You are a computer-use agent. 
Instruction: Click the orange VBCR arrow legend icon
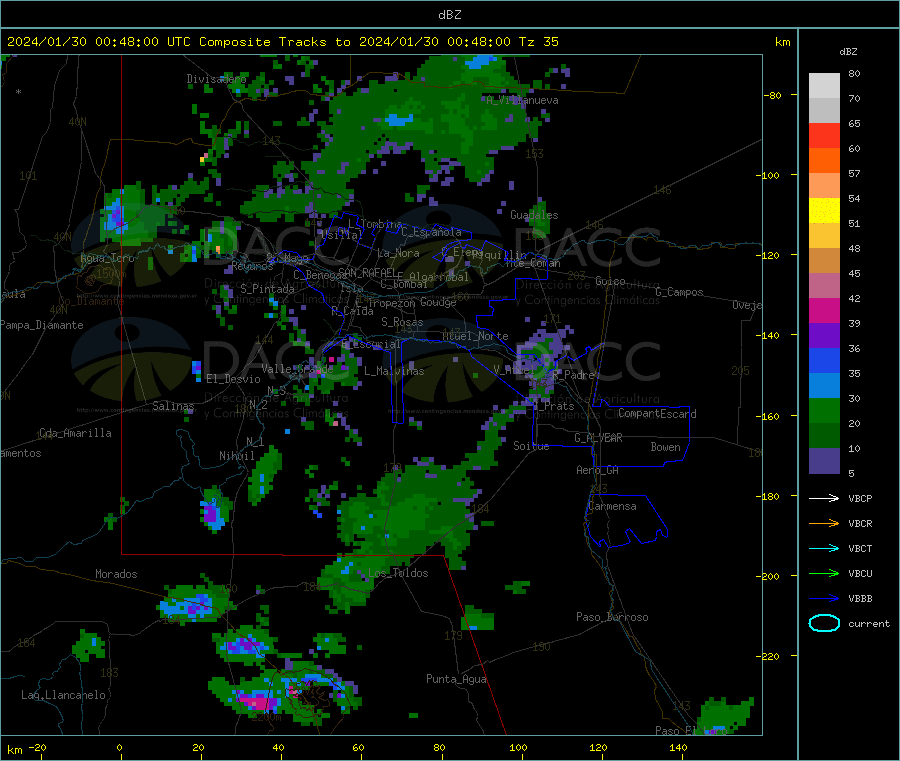click(x=824, y=523)
